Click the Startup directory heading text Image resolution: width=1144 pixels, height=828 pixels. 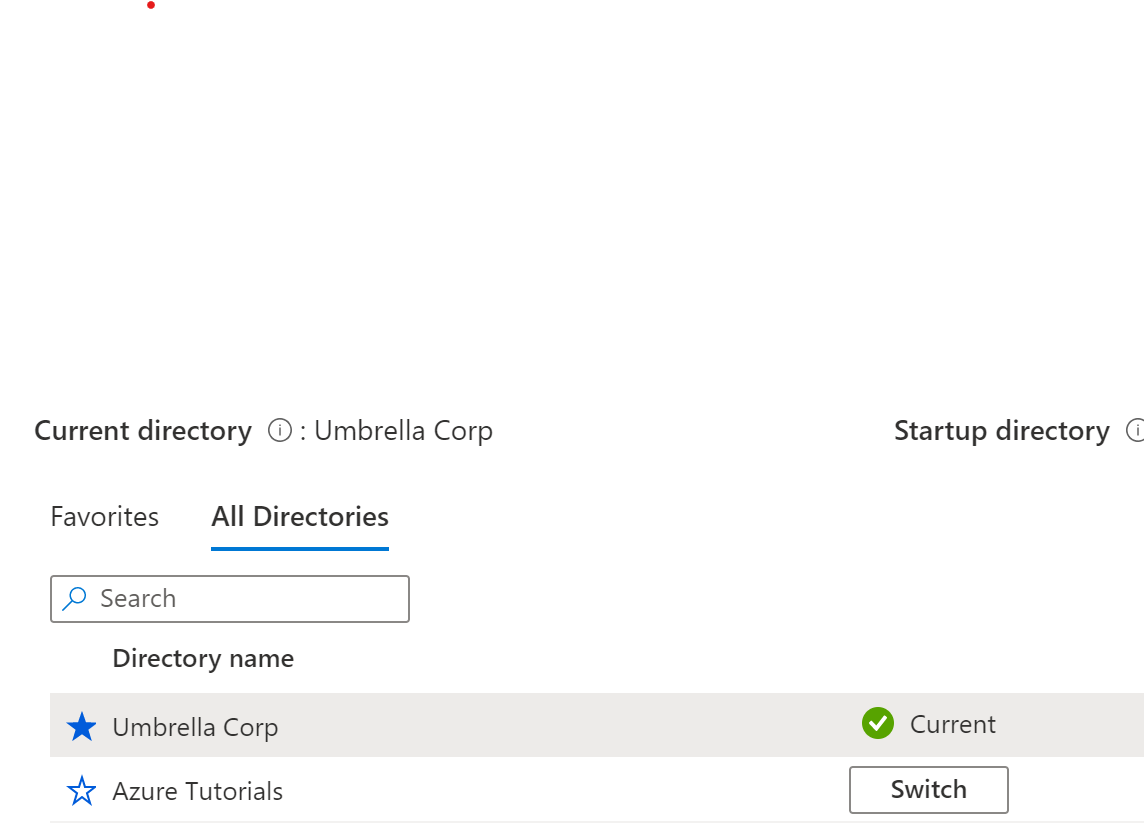click(x=1002, y=430)
